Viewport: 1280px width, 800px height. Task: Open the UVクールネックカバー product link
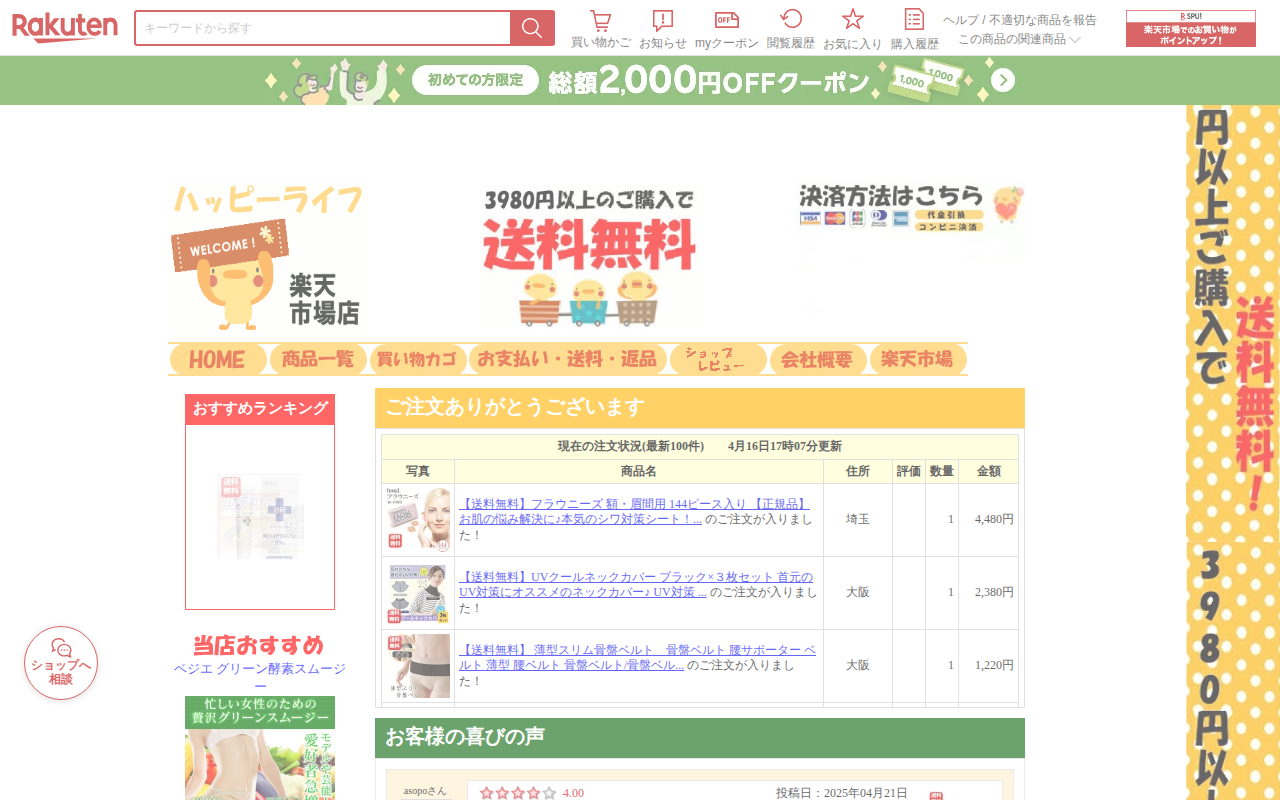point(636,584)
